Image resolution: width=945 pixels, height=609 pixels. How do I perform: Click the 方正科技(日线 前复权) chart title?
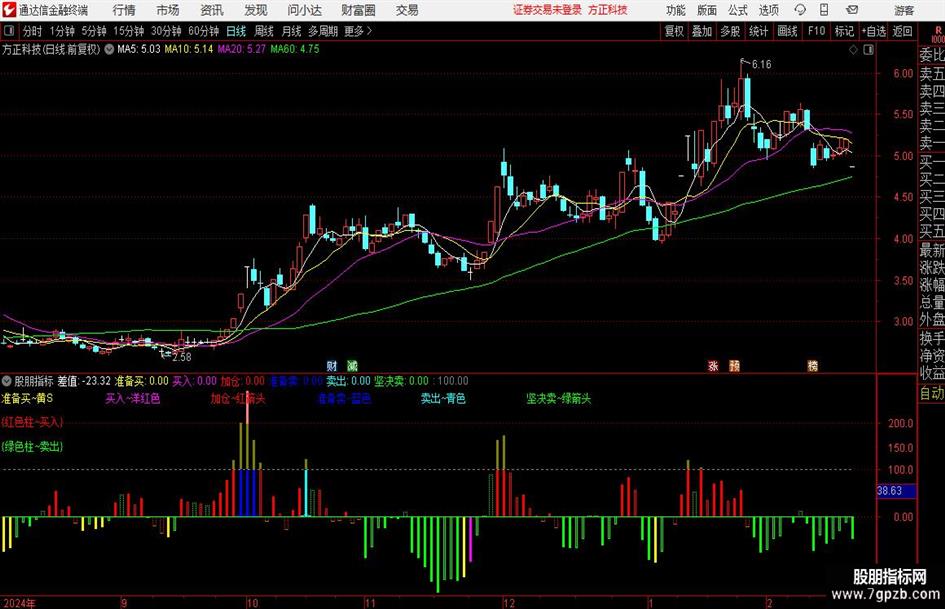tap(51, 49)
